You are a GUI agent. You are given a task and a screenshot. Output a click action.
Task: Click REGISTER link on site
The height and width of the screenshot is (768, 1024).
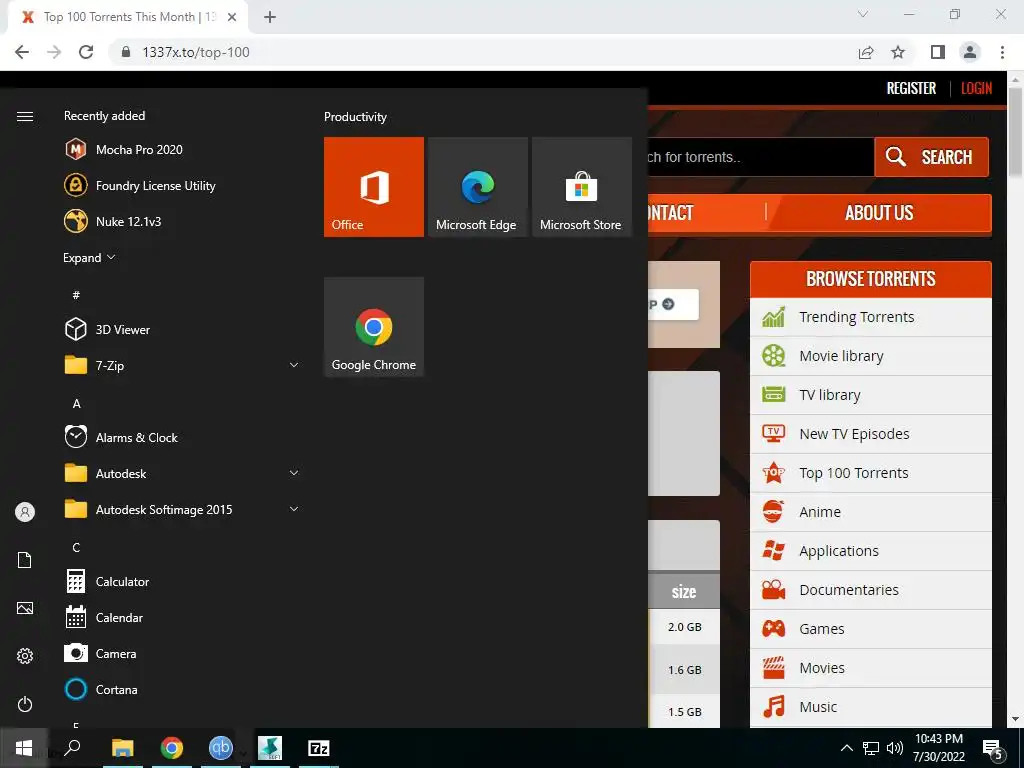911,88
